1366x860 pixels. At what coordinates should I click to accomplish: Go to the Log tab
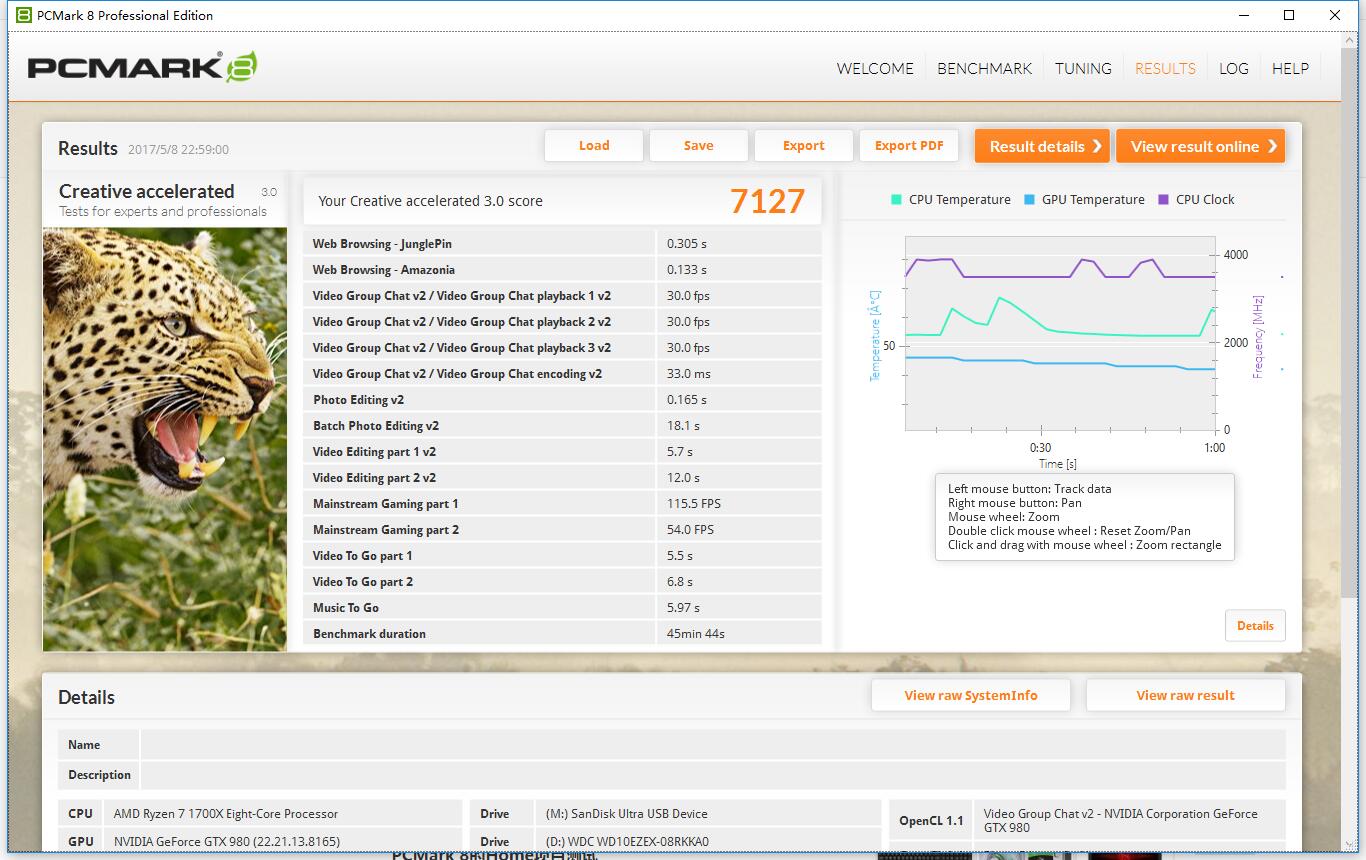pos(1233,68)
